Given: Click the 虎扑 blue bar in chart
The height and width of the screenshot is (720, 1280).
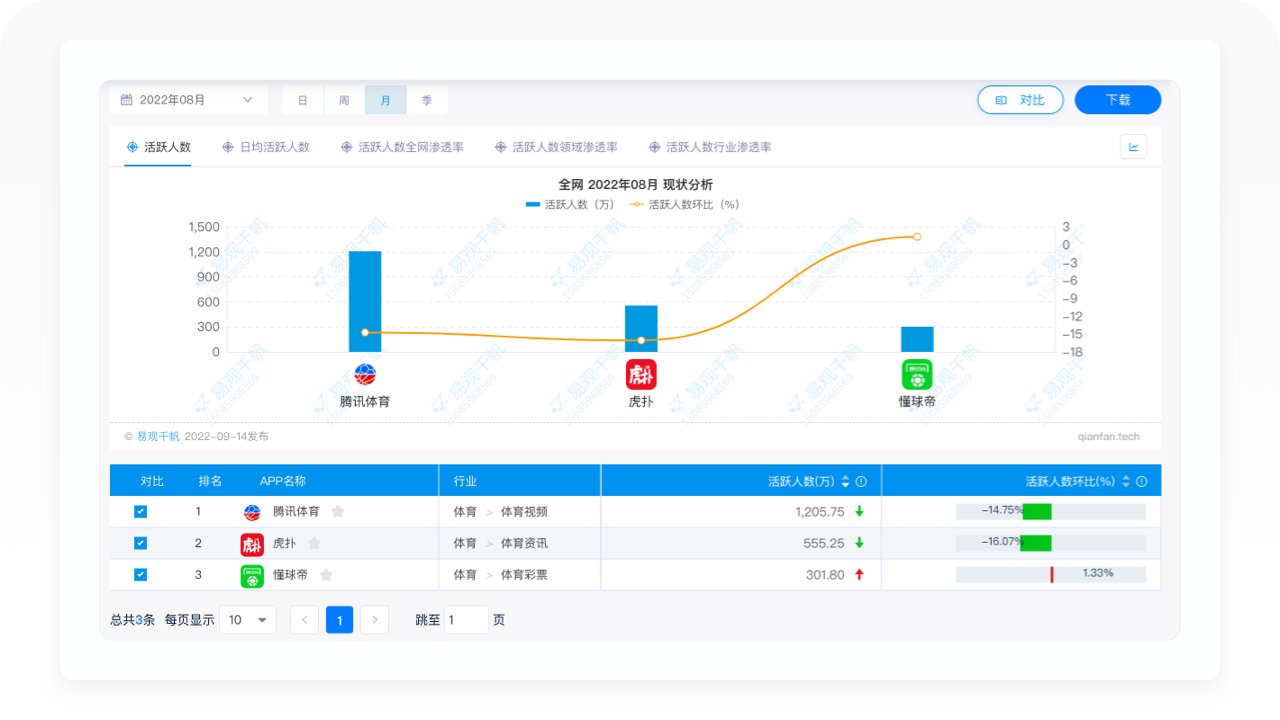Looking at the screenshot, I should pos(641,329).
